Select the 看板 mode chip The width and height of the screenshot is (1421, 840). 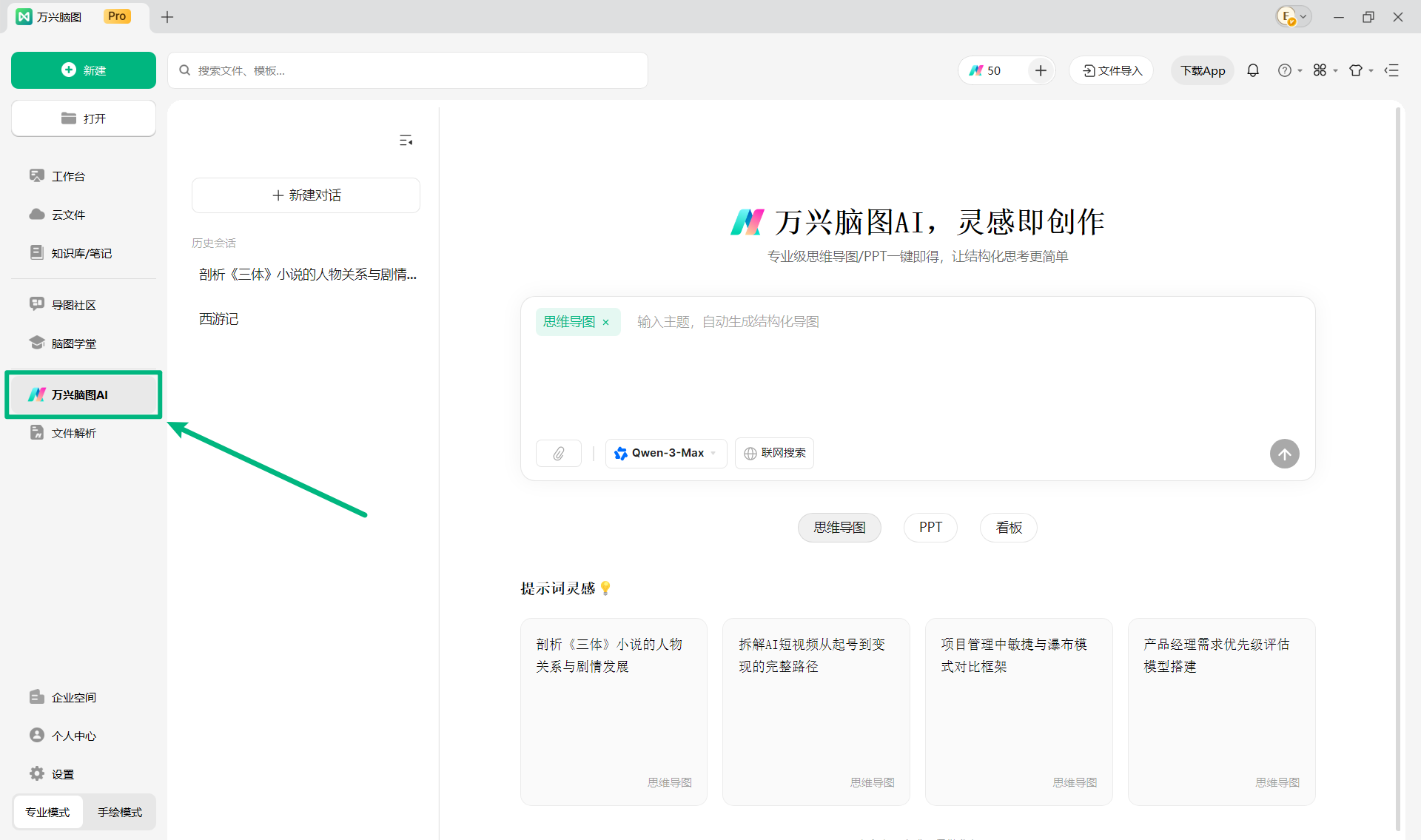pyautogui.click(x=1009, y=528)
